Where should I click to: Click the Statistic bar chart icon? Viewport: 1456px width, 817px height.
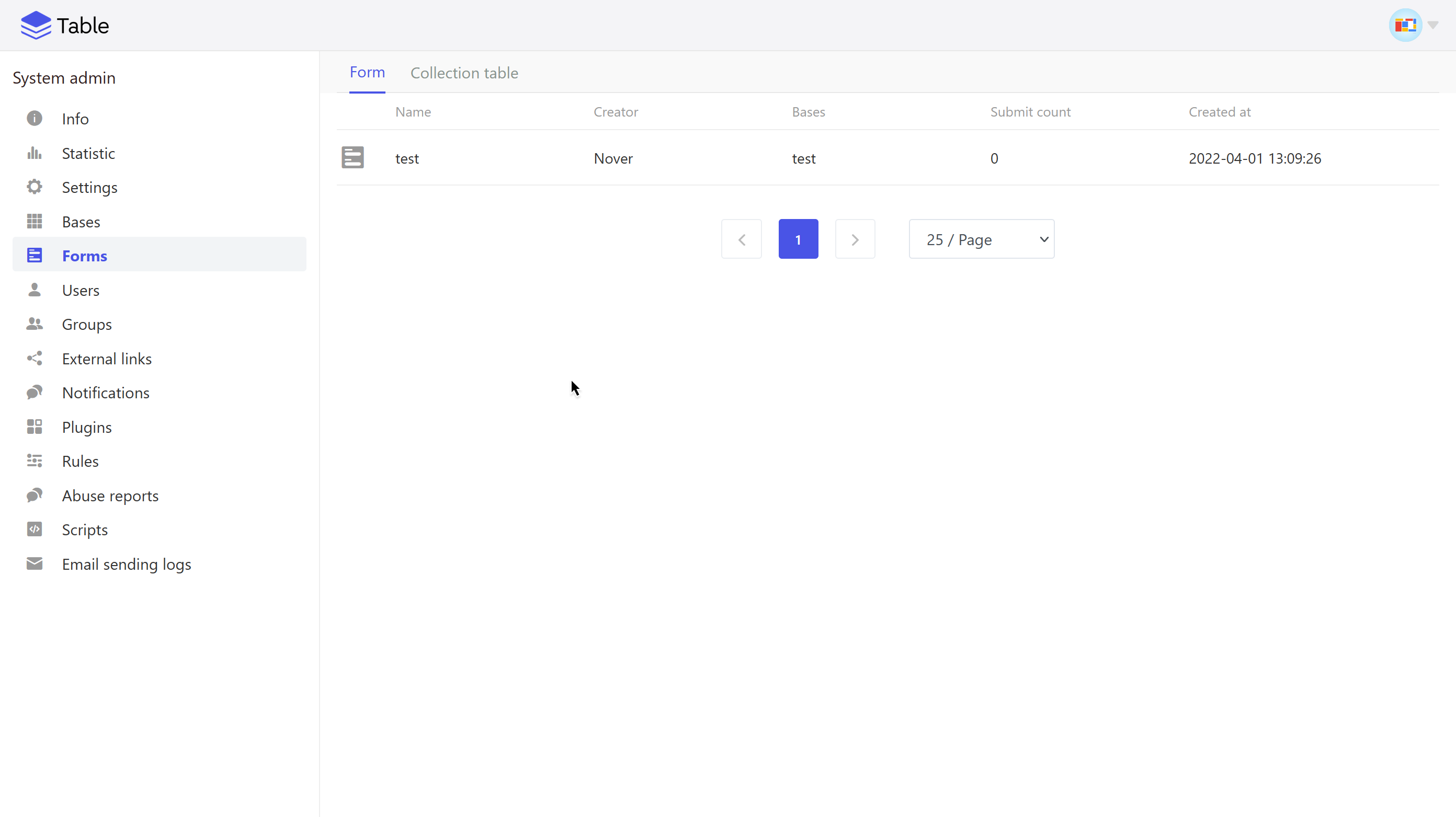coord(35,153)
